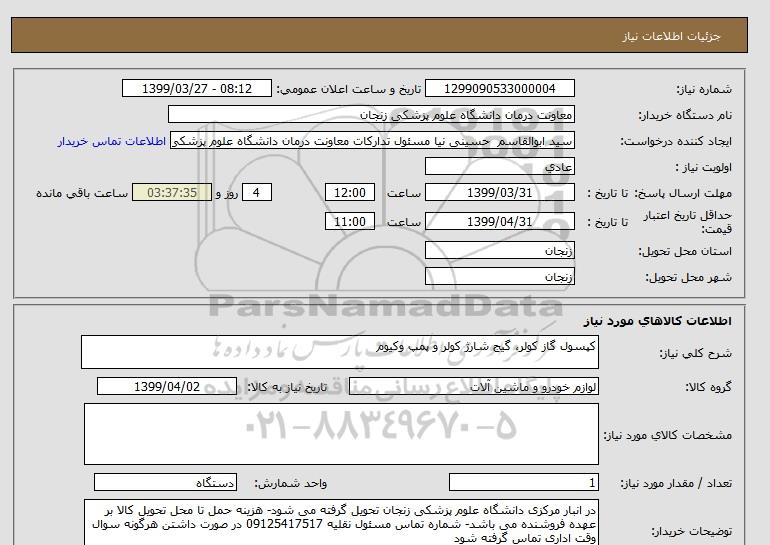Image resolution: width=770 pixels, height=545 pixels.
Task: Click remaining days field showing 4
Action: (x=257, y=192)
